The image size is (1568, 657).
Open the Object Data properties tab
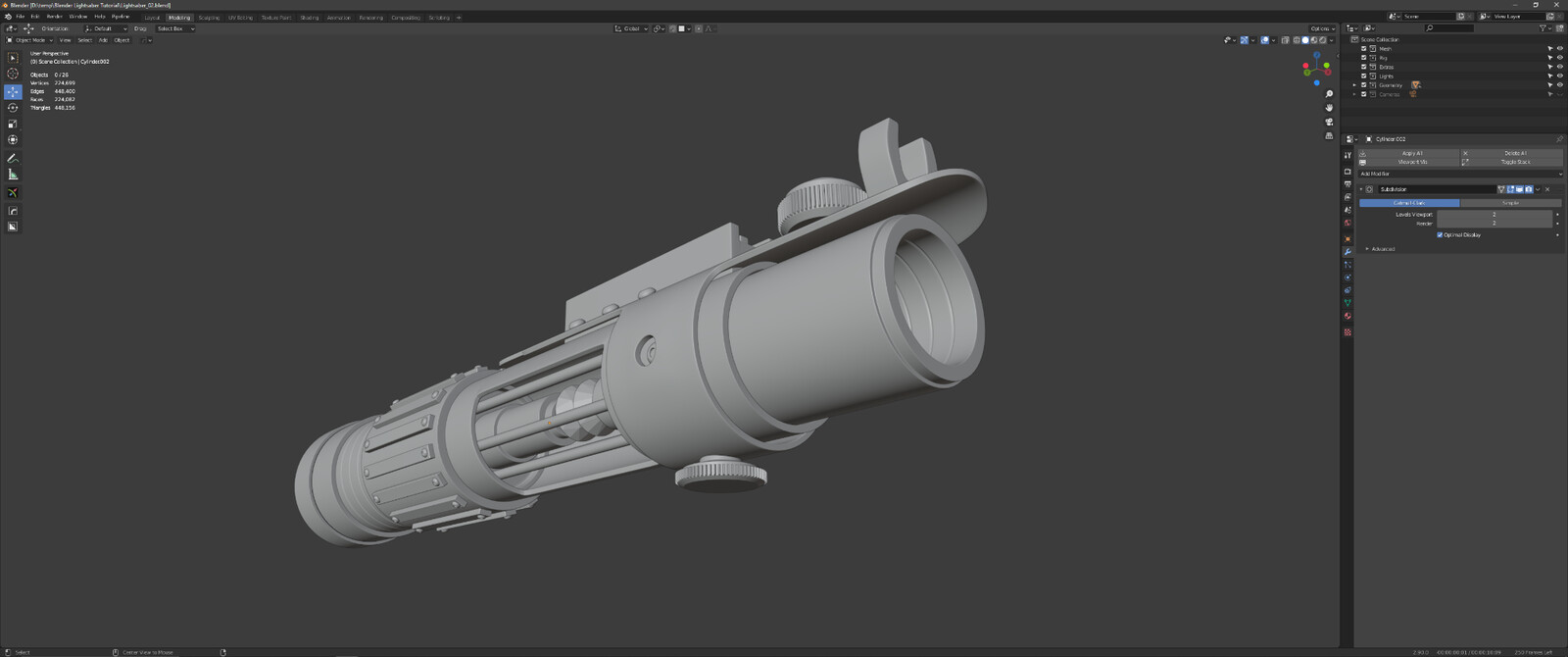(x=1347, y=303)
